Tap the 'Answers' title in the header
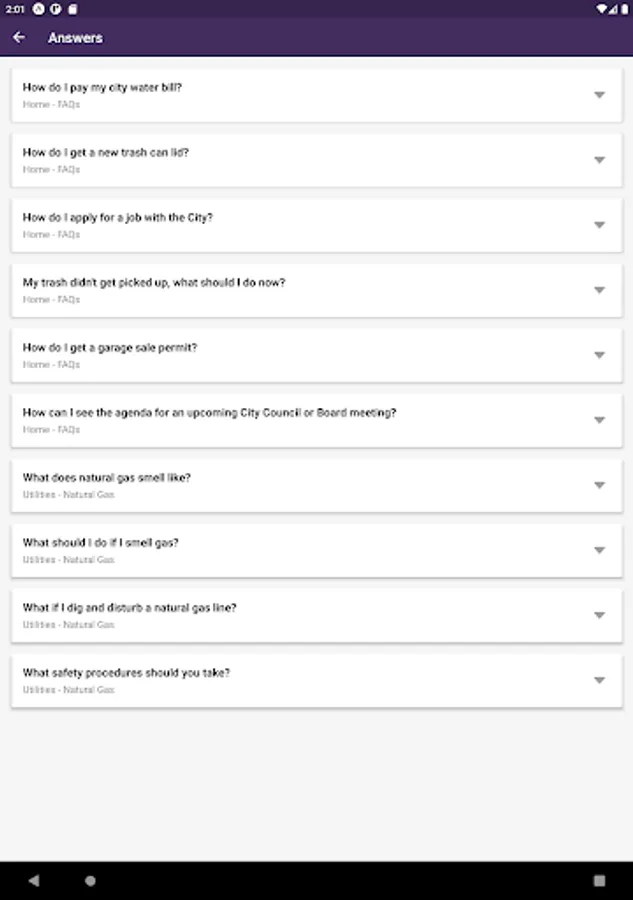633x900 pixels. [x=75, y=38]
